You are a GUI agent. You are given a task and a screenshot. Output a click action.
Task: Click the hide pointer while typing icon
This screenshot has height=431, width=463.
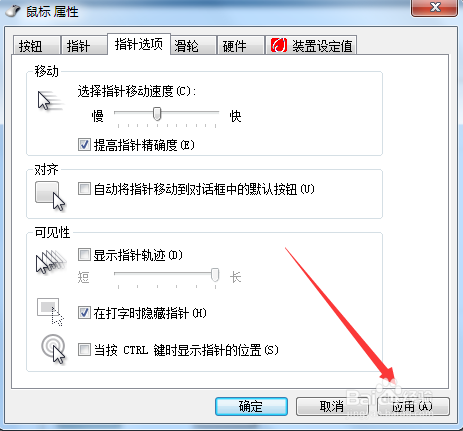click(50, 312)
